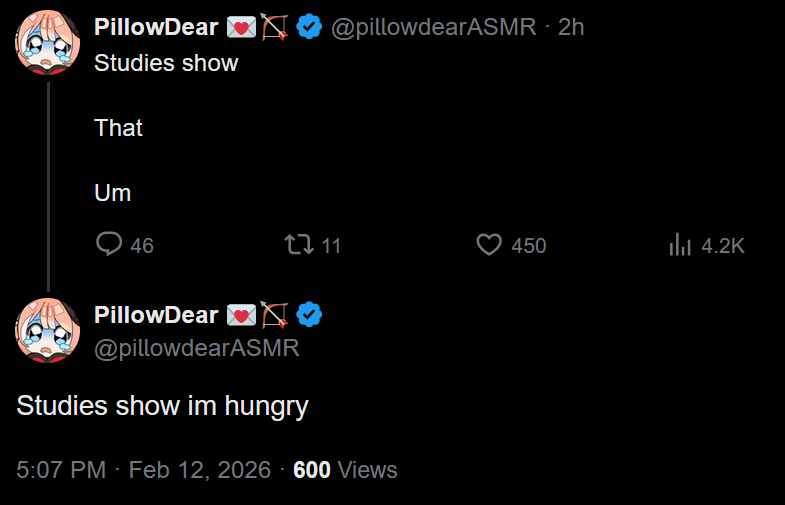This screenshot has width=785, height=505.
Task: Click PillowDear display name on first tweet
Action: point(156,28)
